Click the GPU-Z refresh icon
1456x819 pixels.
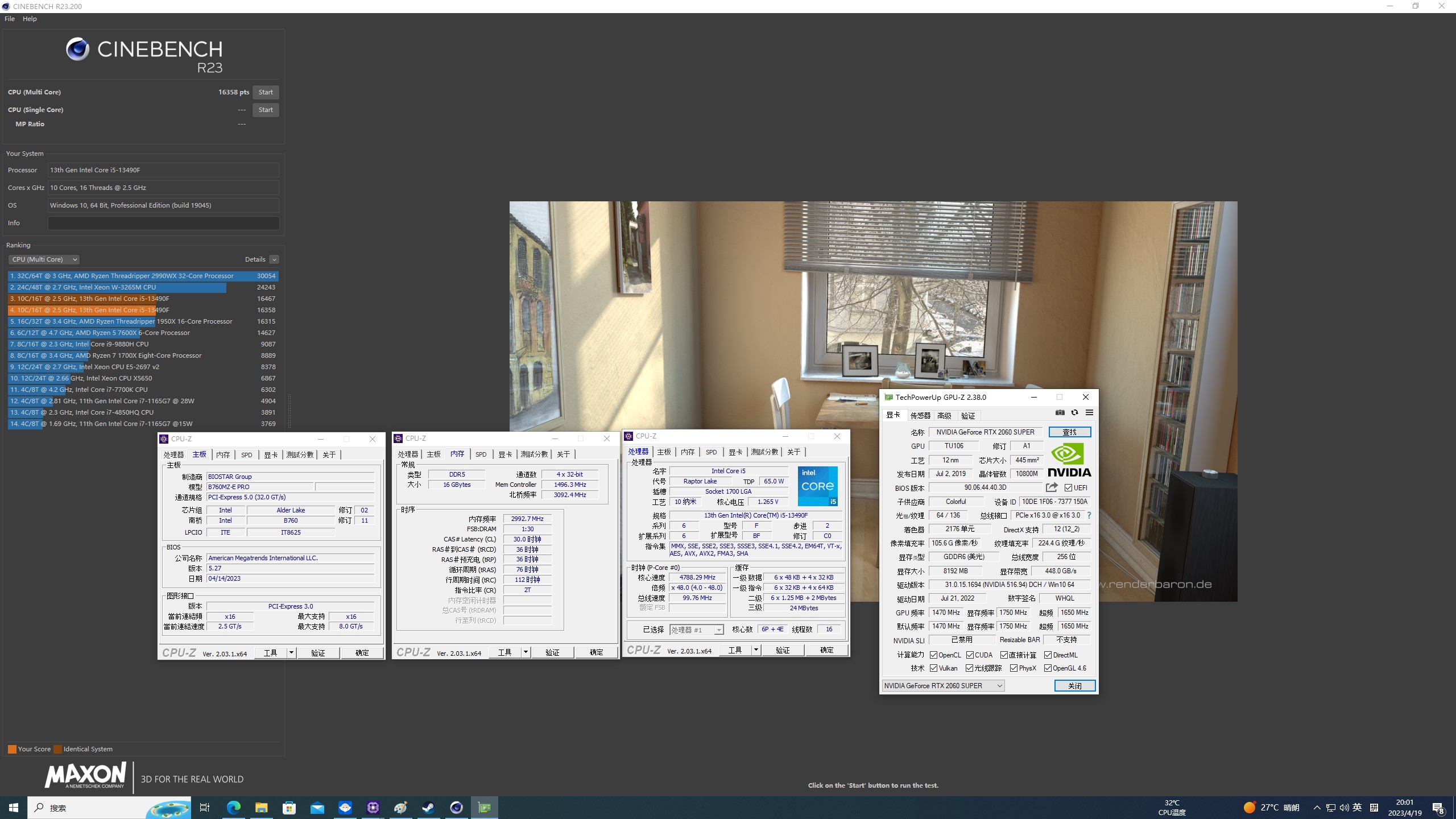[x=1074, y=413]
